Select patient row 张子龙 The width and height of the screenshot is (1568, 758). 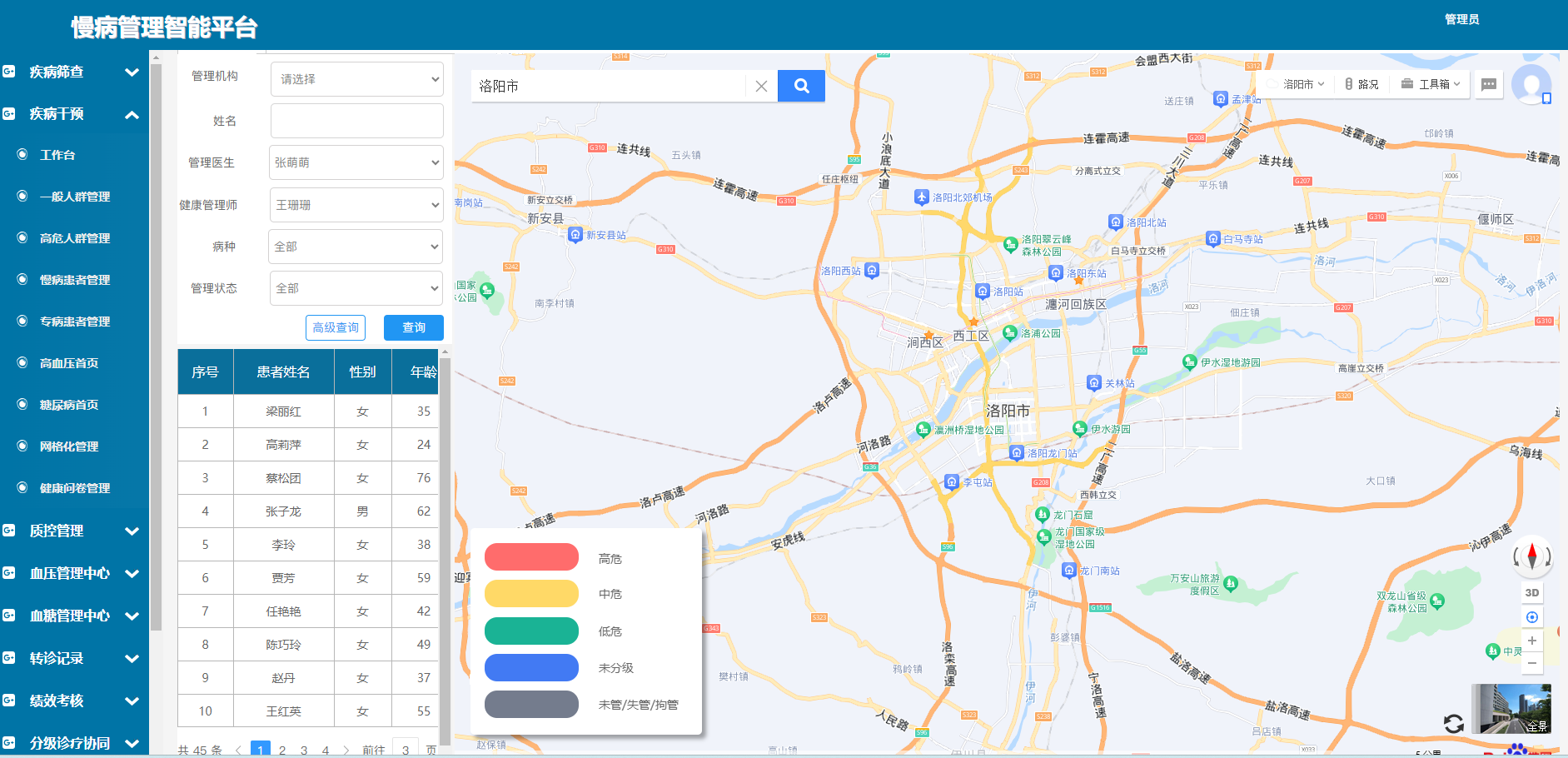tap(308, 511)
